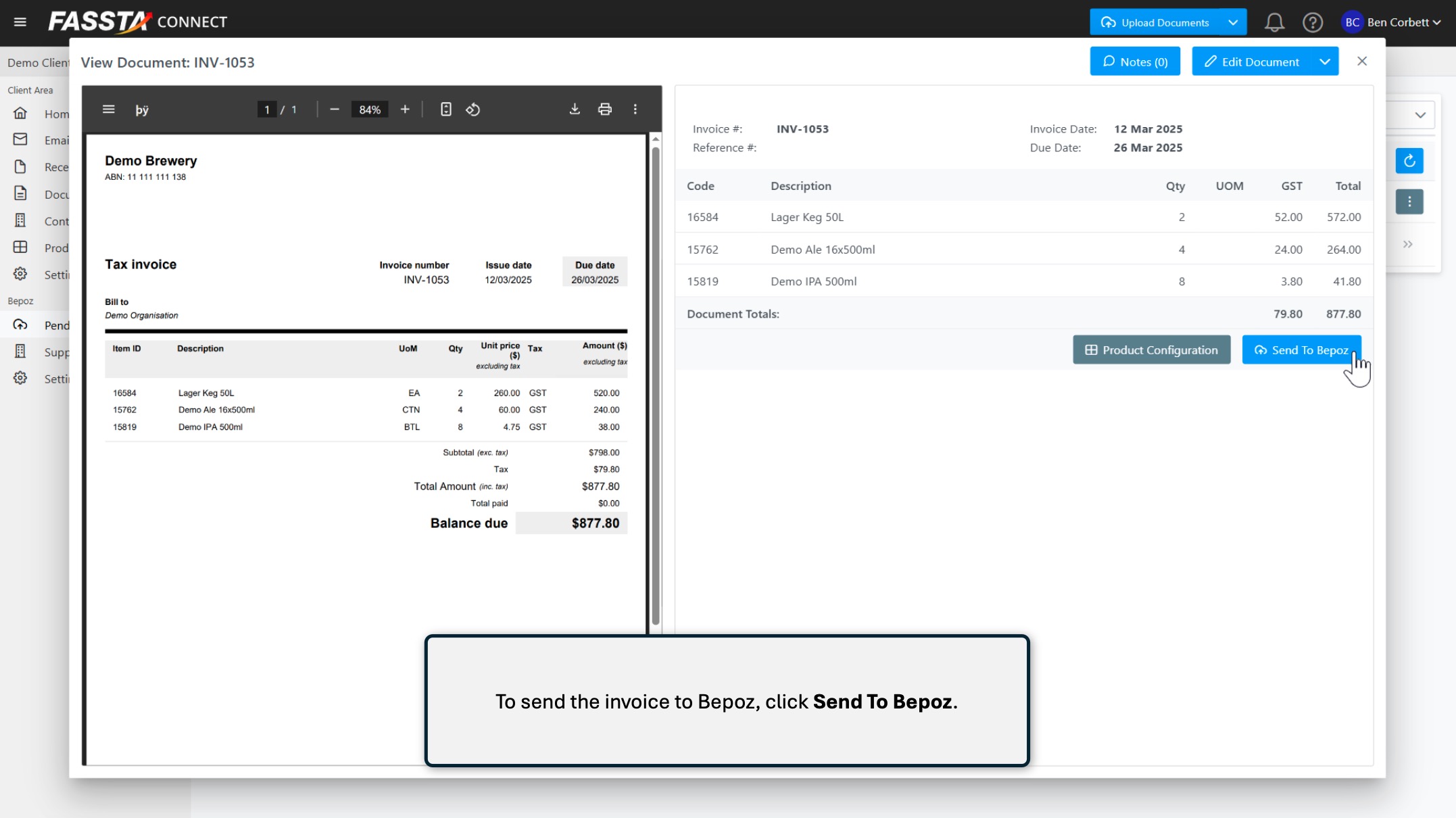
Task: Click the refresh icon button in background panel
Action: pos(1409,161)
